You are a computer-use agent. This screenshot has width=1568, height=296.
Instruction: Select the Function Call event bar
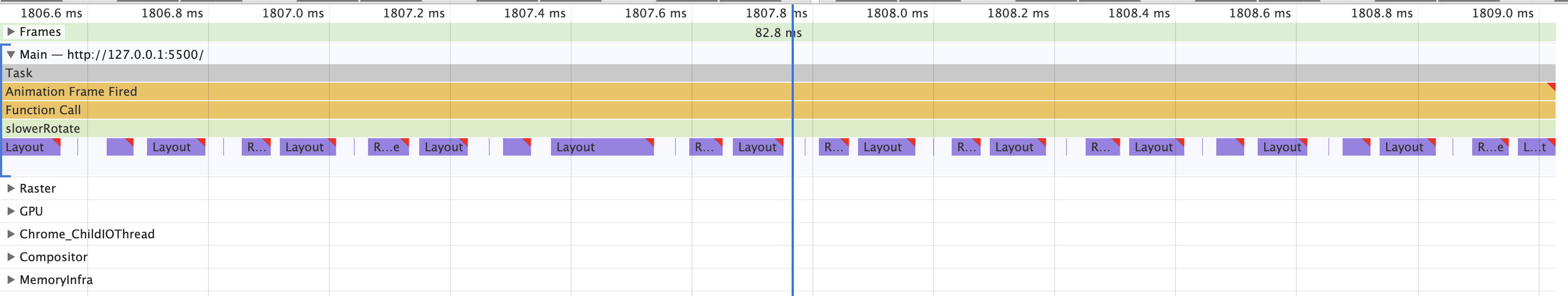coord(779,110)
